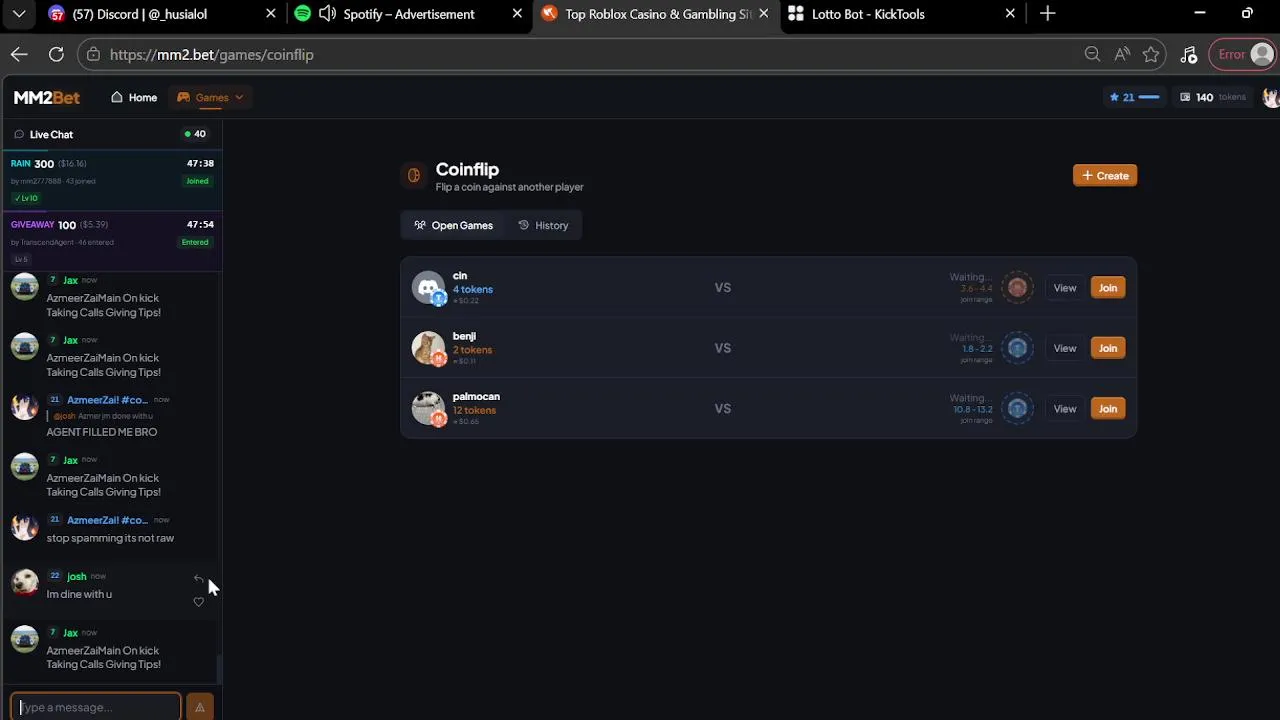Image resolution: width=1280 pixels, height=720 pixels.
Task: Open the 140 tokens balance wallet
Action: pos(1213,97)
